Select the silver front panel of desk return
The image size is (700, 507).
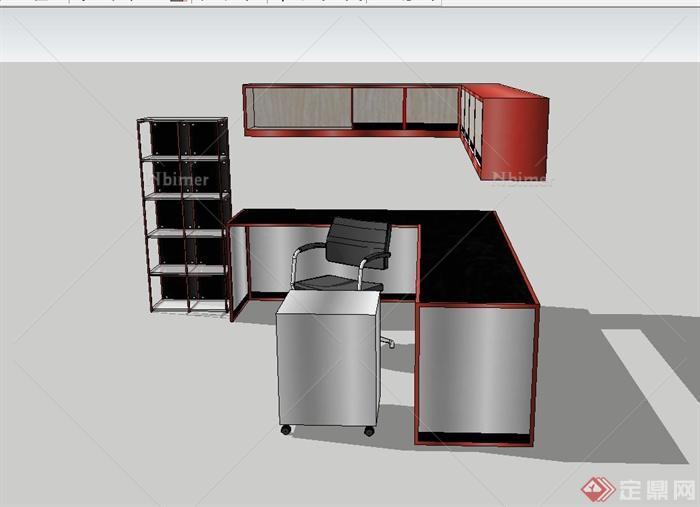pyautogui.click(x=476, y=370)
